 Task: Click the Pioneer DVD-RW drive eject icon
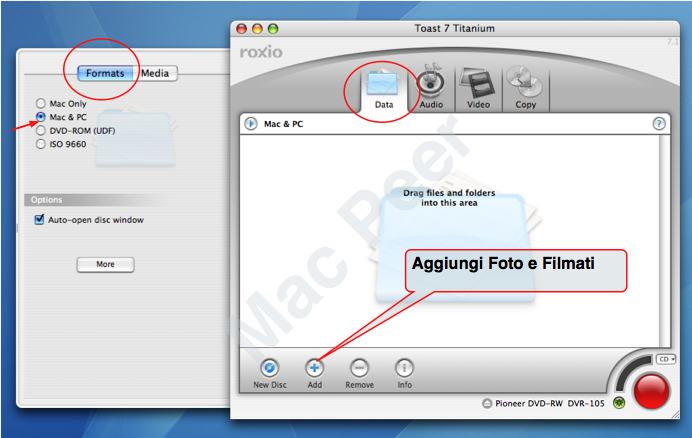click(487, 403)
